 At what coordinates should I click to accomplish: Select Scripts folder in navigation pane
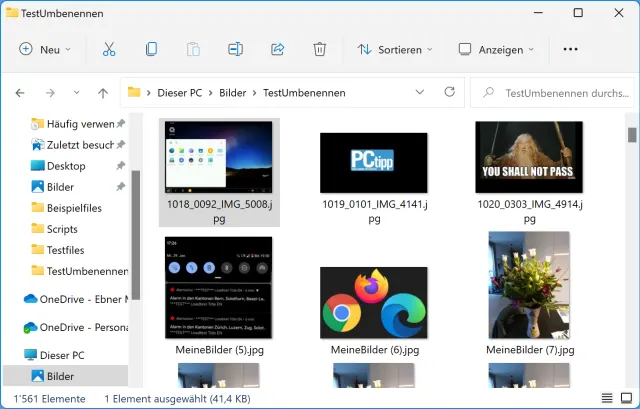[62, 229]
